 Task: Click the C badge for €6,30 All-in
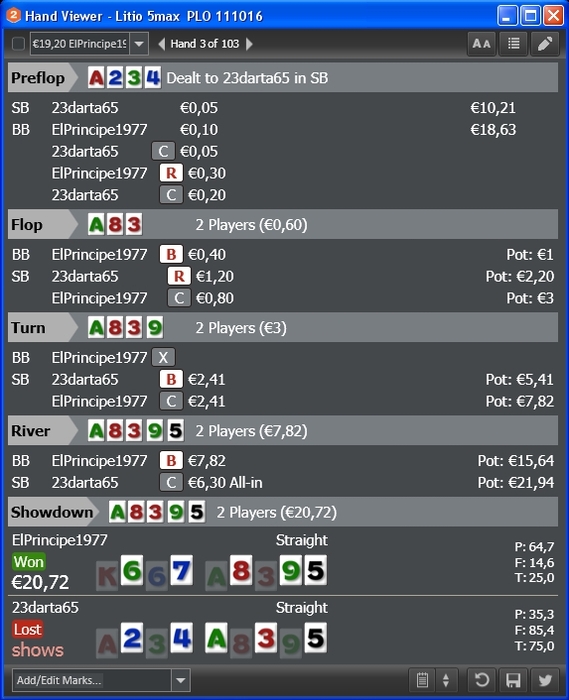171,483
